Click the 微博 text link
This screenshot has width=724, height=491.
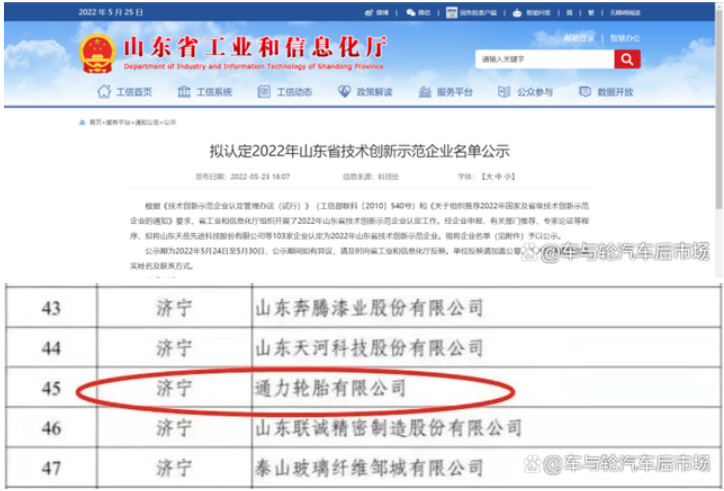[382, 13]
